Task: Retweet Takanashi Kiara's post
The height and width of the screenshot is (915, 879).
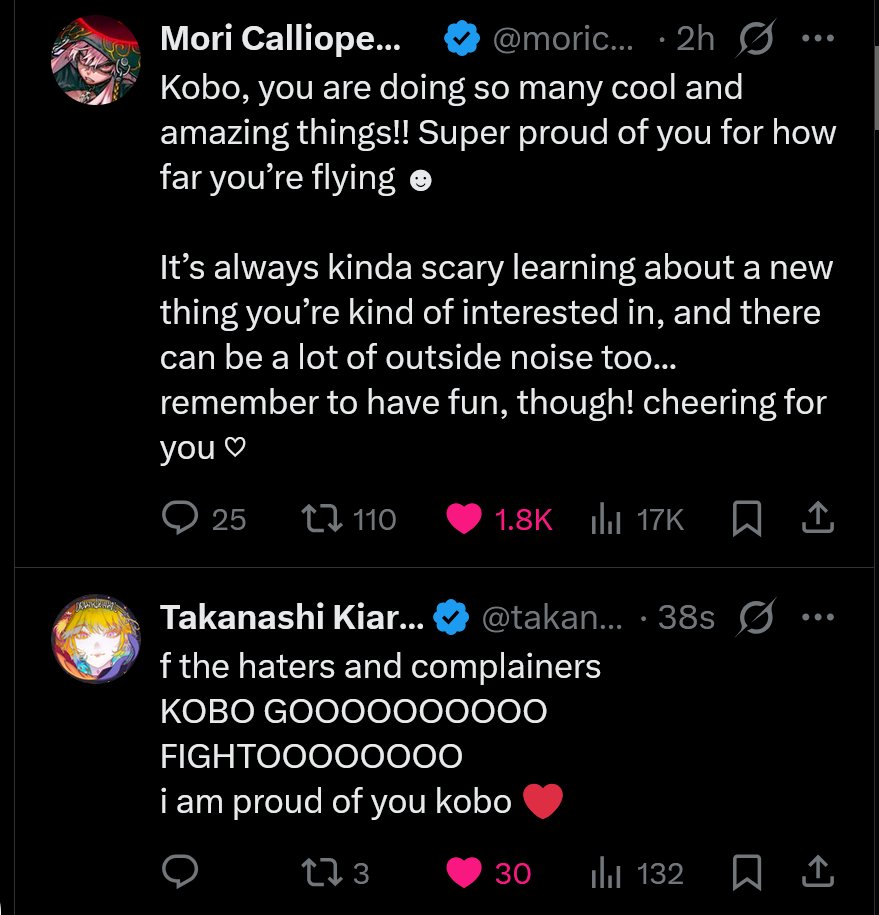Action: pos(320,873)
